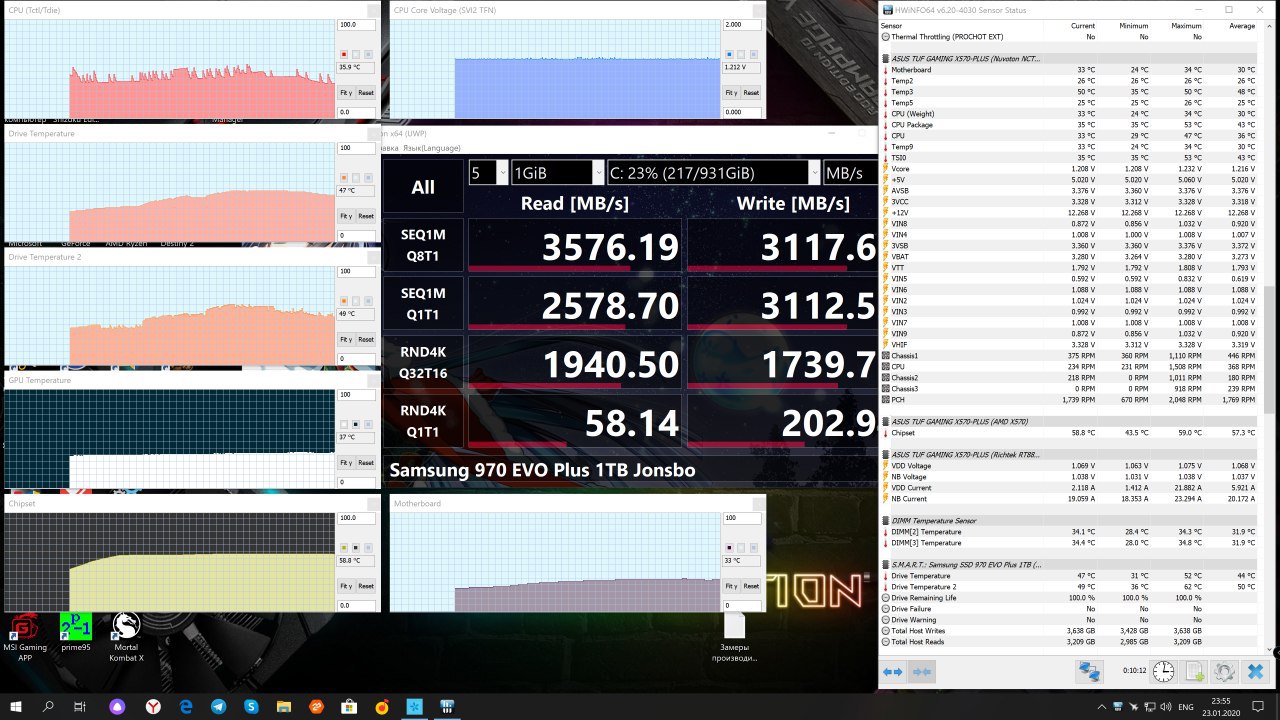Toggle red color box in CPU (Tctl/Tdie) graph
The image size is (1280, 720).
(x=344, y=54)
